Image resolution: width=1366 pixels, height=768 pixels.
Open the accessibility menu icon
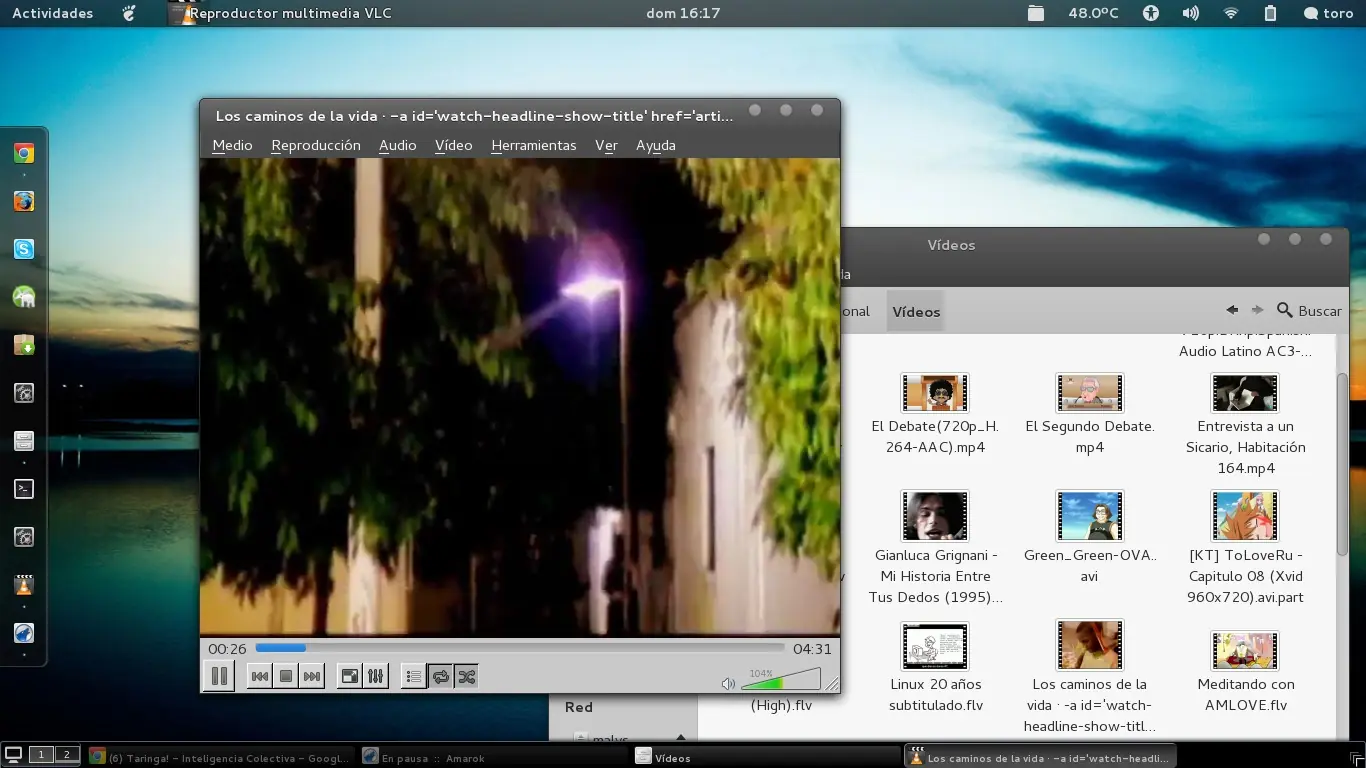[1151, 13]
